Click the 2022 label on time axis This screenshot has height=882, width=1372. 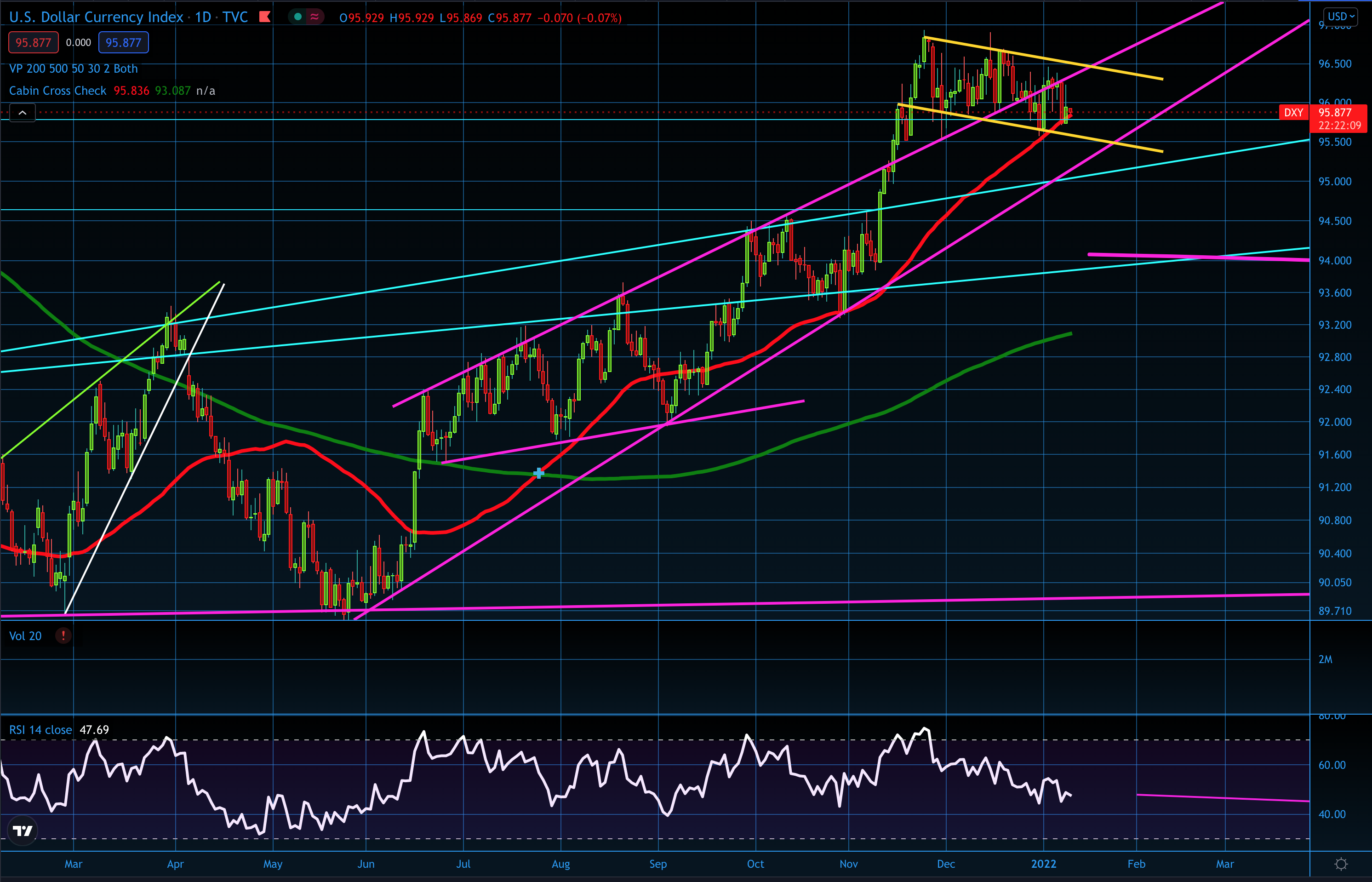coord(1043,864)
